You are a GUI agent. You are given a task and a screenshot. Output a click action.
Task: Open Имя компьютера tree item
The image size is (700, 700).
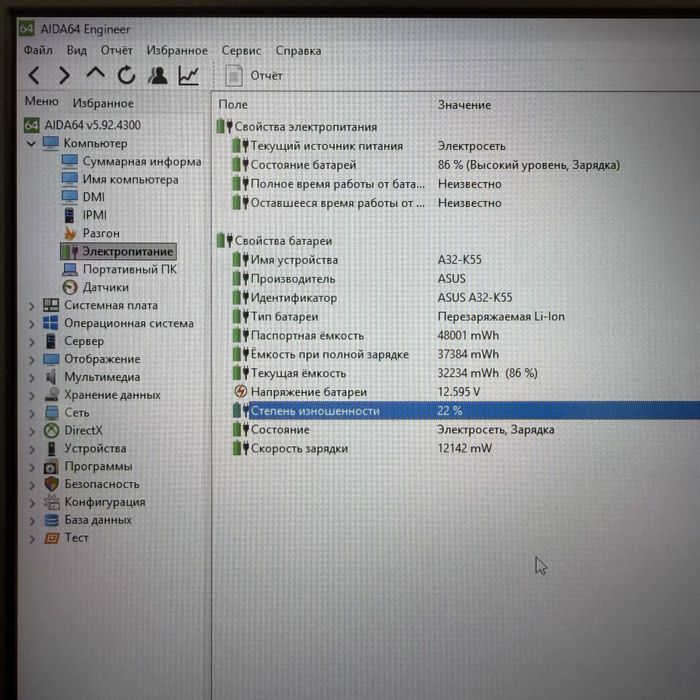click(120, 179)
